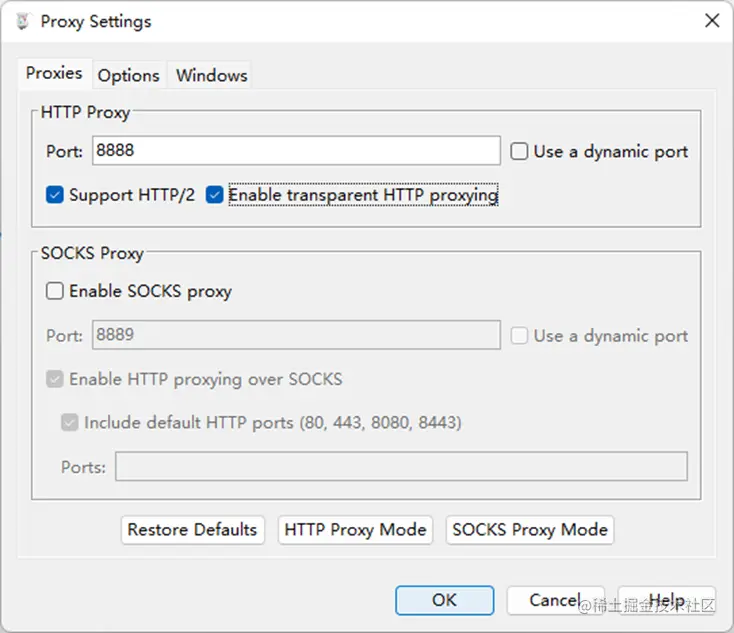This screenshot has width=734, height=633.
Task: Click Restore Defaults button
Action: [192, 530]
